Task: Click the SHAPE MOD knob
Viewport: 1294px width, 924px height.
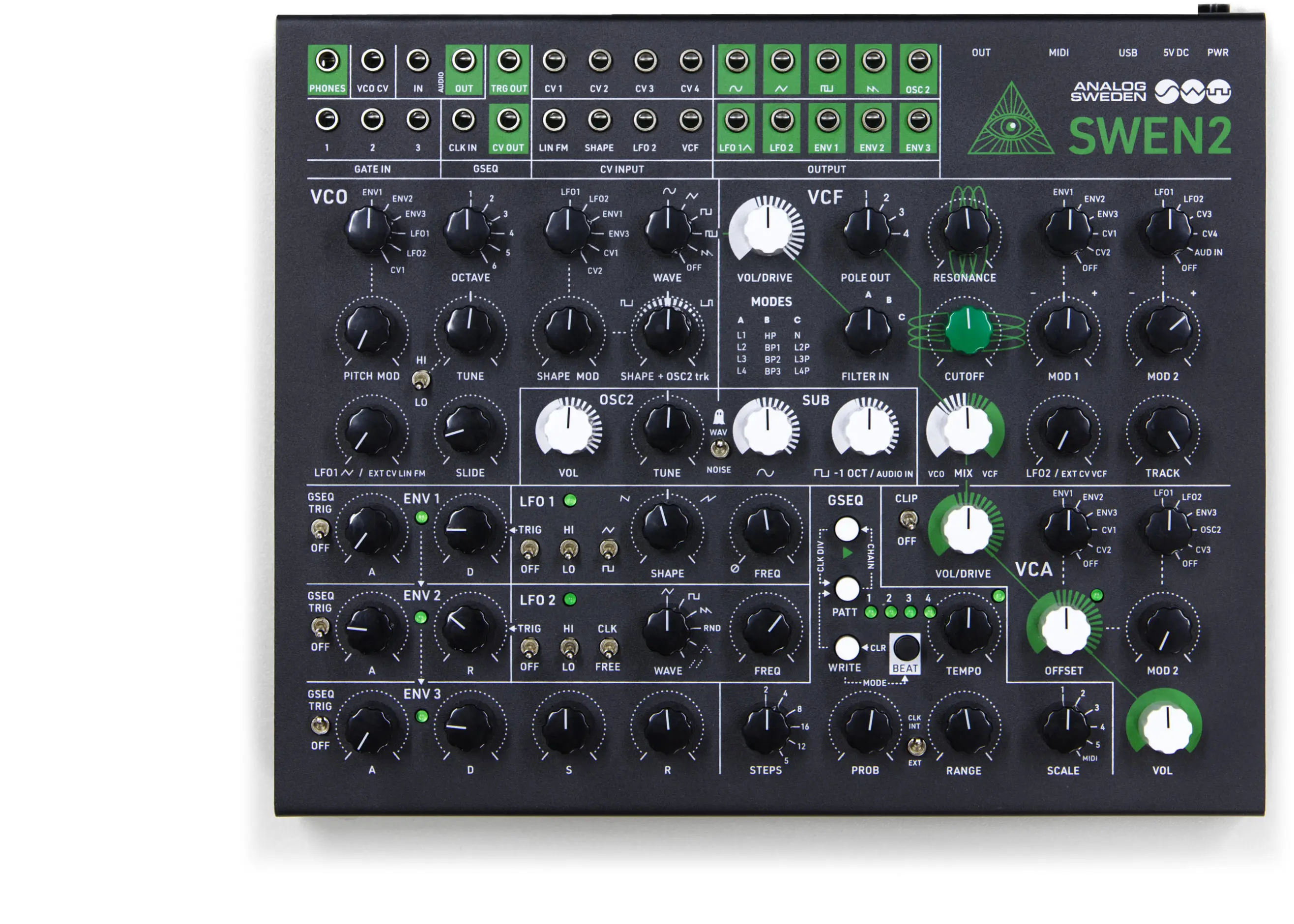Action: (567, 330)
